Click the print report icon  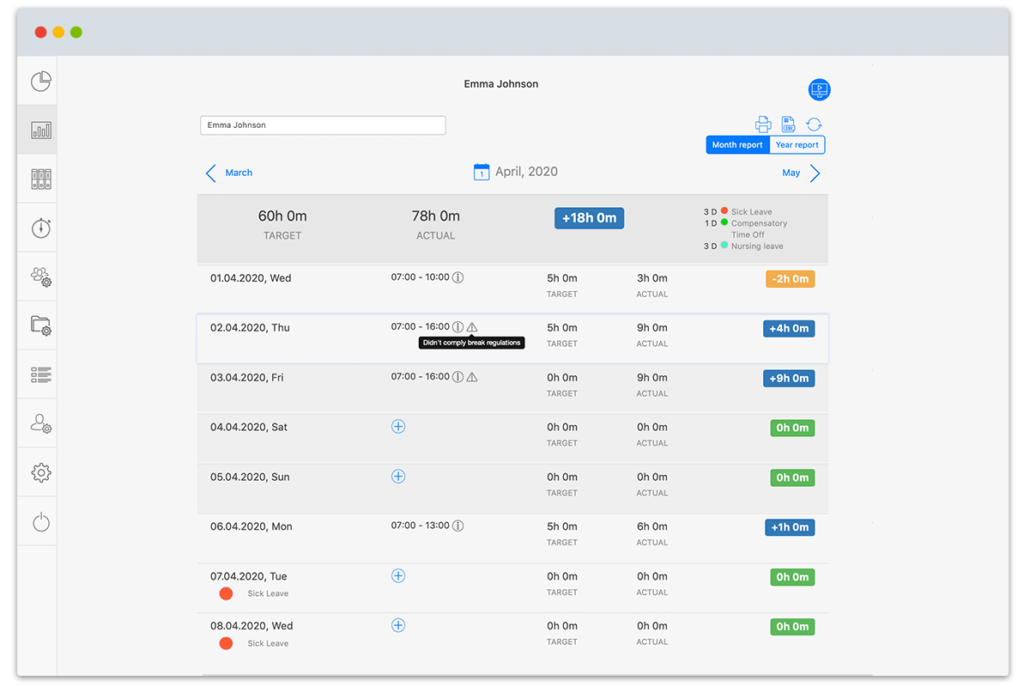(x=763, y=123)
